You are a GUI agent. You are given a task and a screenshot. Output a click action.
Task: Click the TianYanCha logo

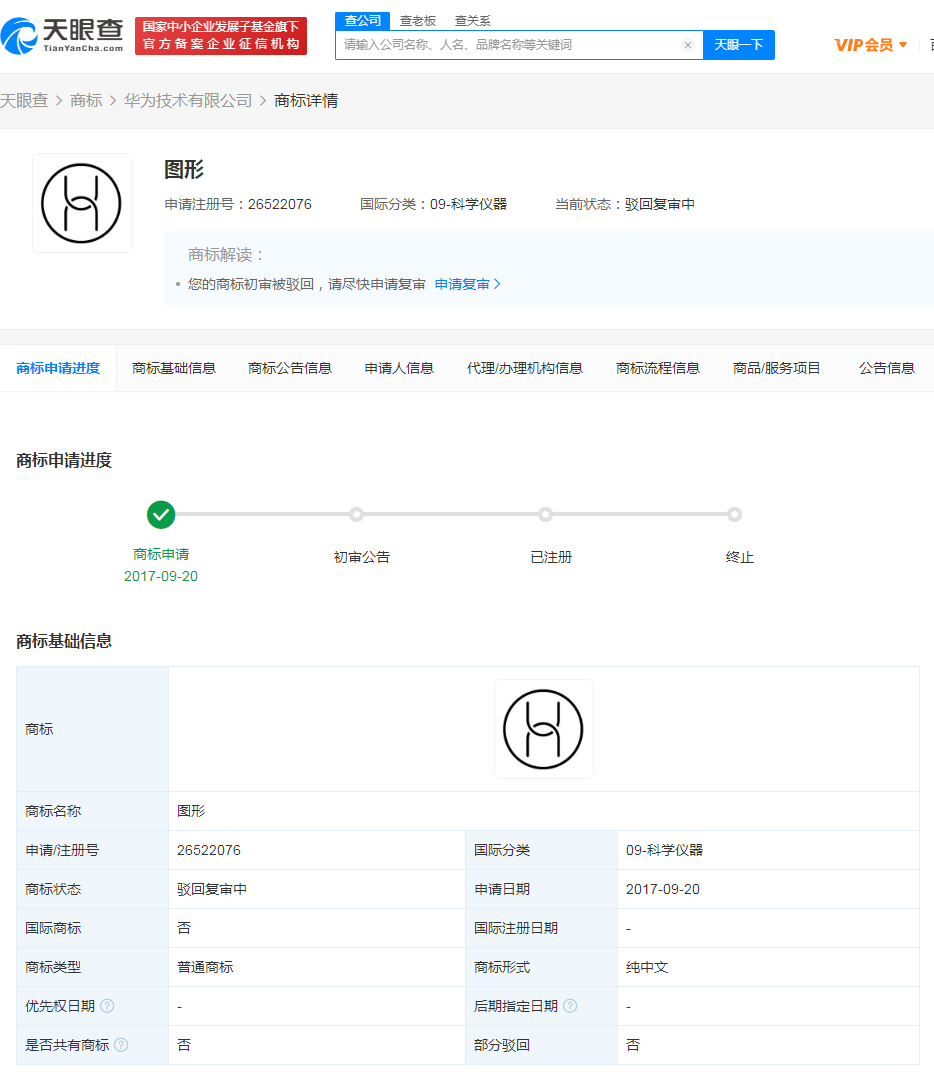(62, 36)
